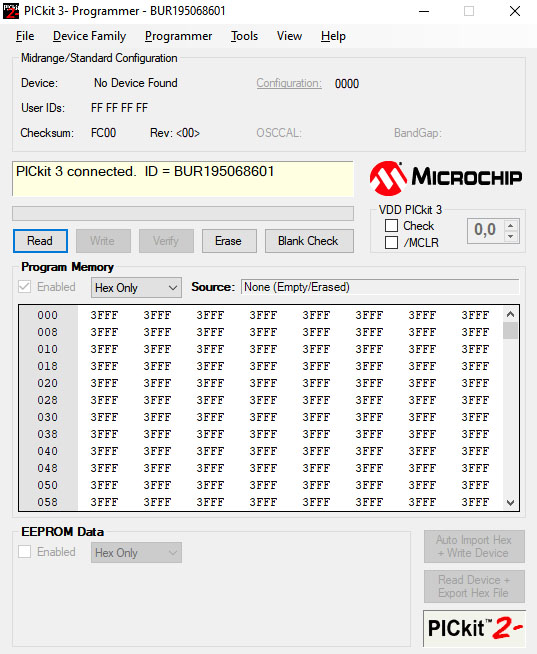The width and height of the screenshot is (537, 654).
Task: Open the Programmer menu
Action: [178, 36]
